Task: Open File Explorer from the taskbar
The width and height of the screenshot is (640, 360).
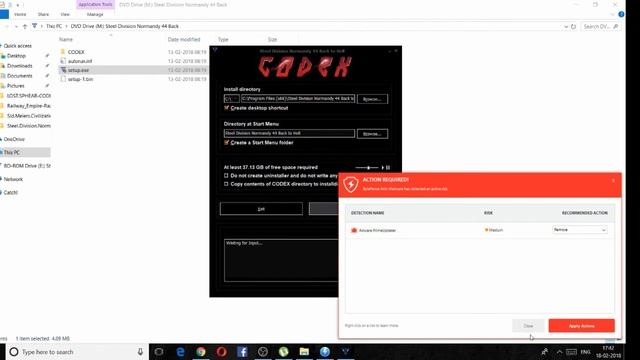Action: (304, 352)
